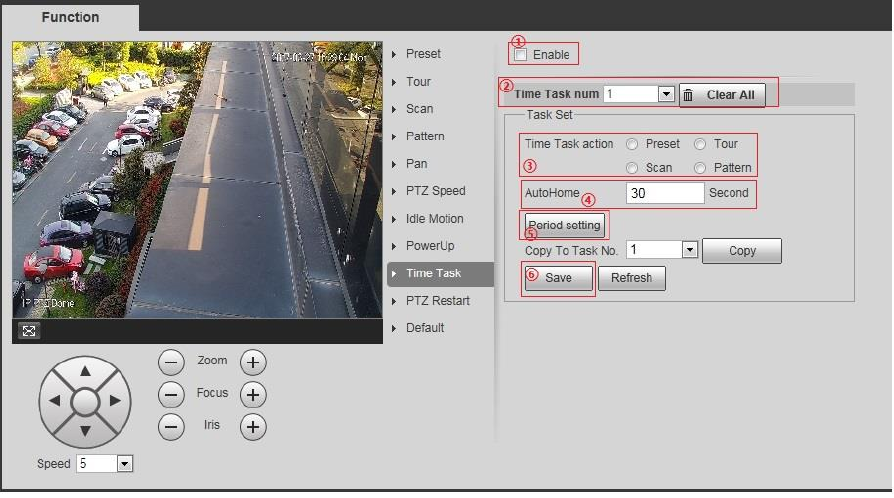
Task: Open the PTZ Speed menu item
Action: 436,191
